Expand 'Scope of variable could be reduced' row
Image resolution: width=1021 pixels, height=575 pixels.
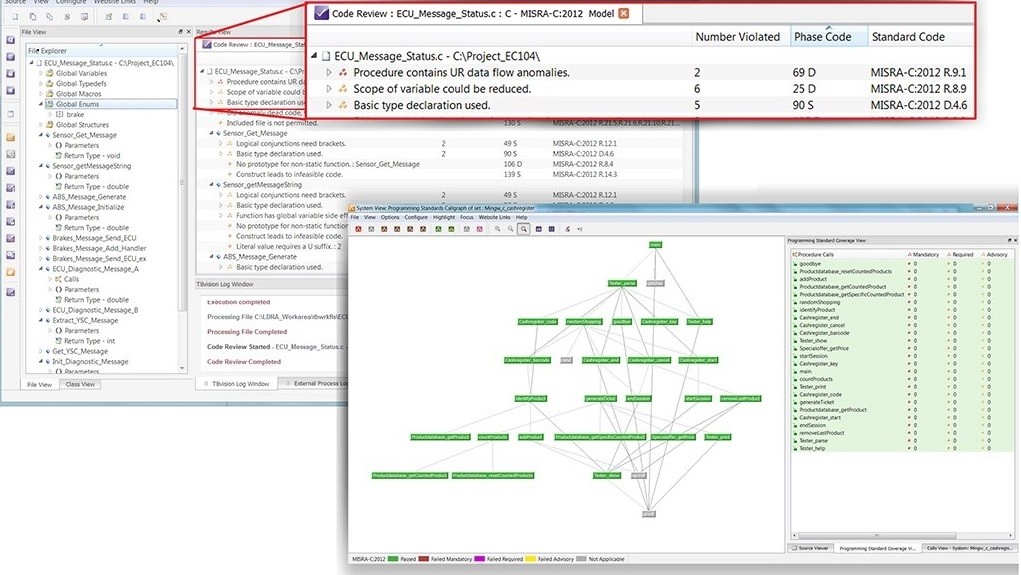point(330,89)
